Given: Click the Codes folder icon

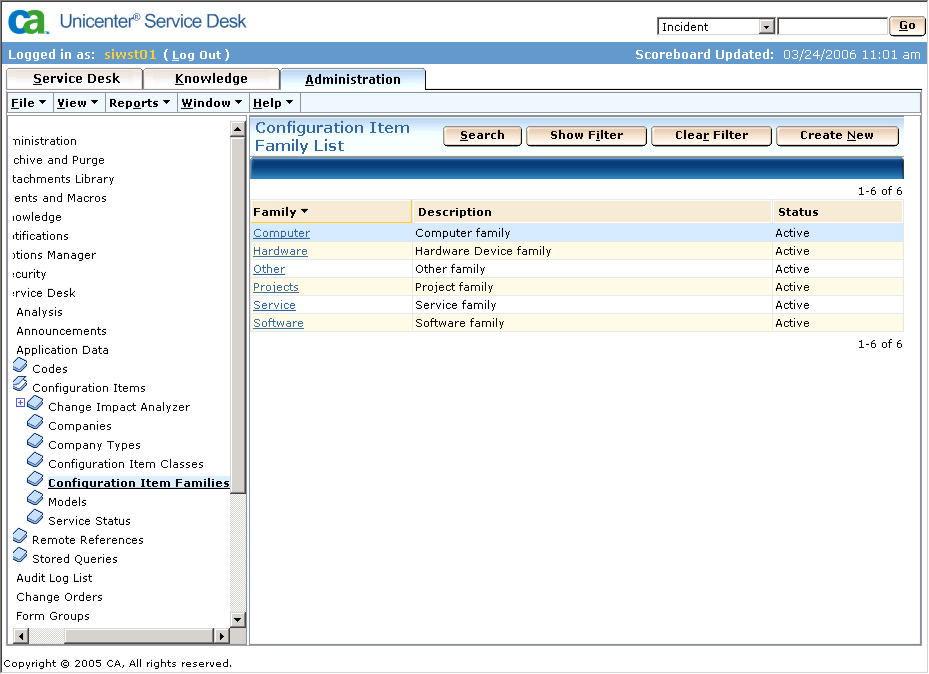Looking at the screenshot, I should (x=20, y=366).
